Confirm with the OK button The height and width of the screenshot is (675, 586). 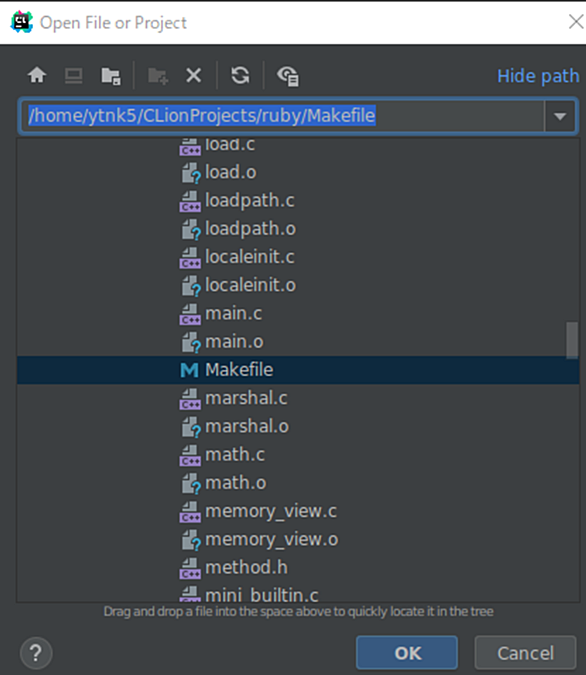407,653
